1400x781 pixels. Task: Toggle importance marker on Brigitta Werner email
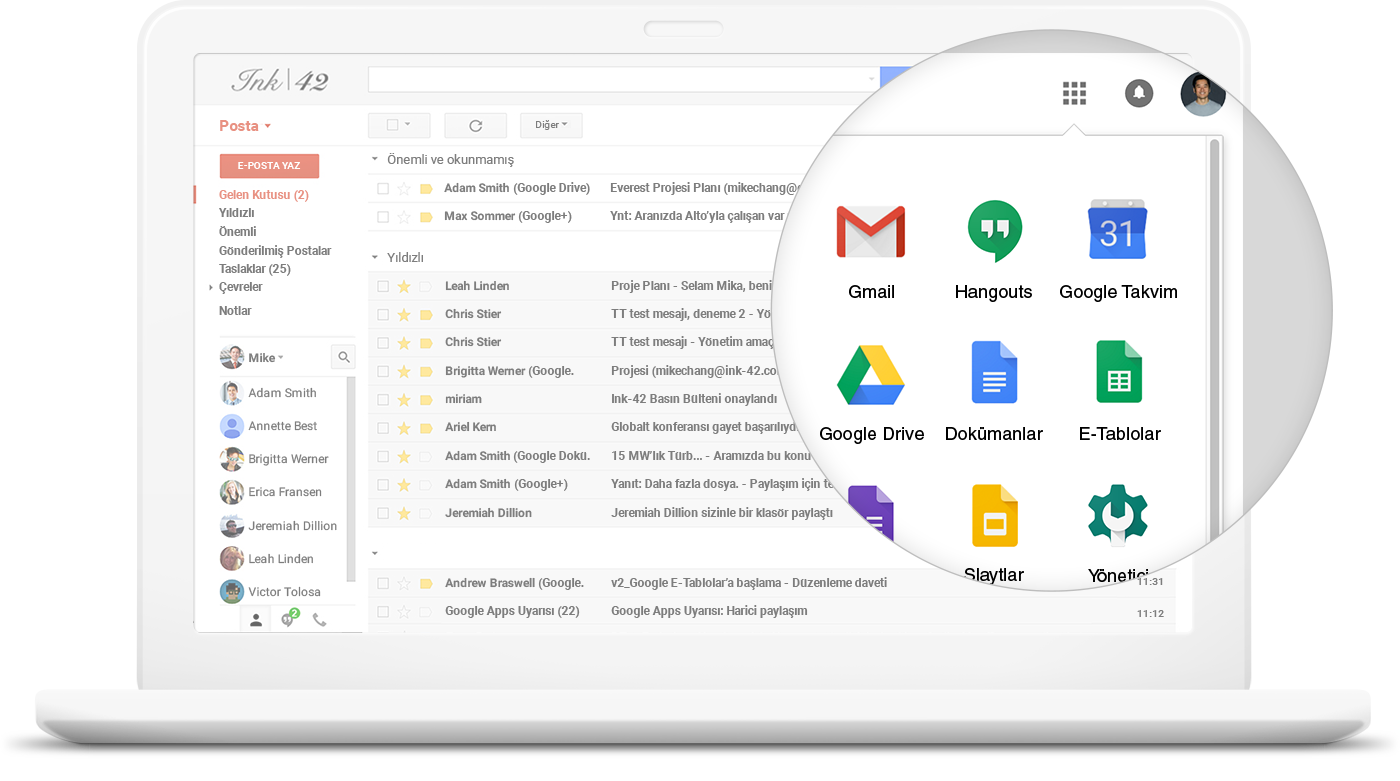pyautogui.click(x=426, y=371)
